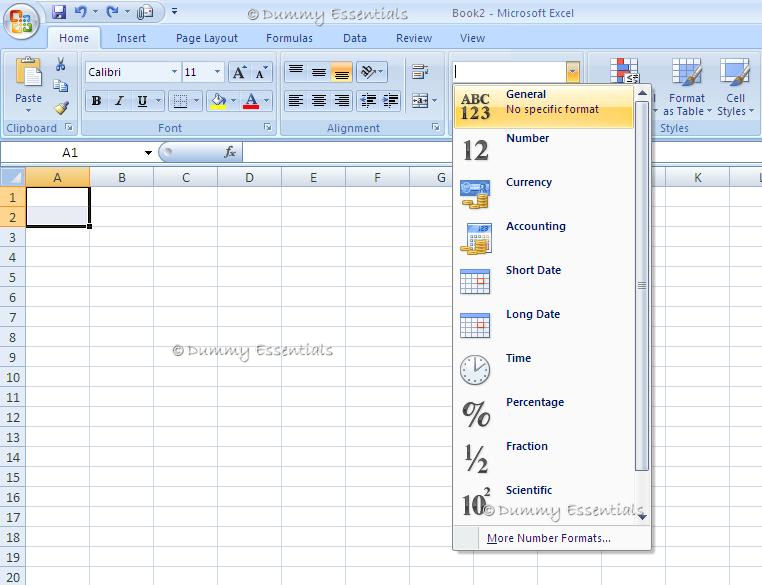
Task: Open Font dialog launcher
Action: pyautogui.click(x=267, y=127)
